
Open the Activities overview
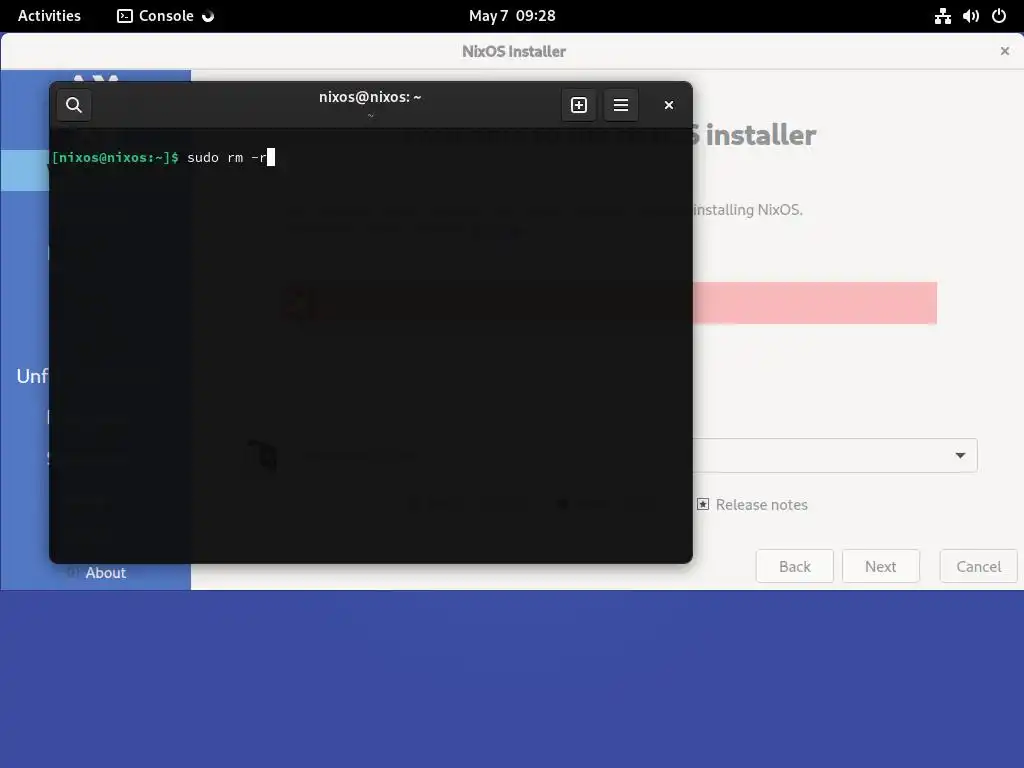coord(49,16)
